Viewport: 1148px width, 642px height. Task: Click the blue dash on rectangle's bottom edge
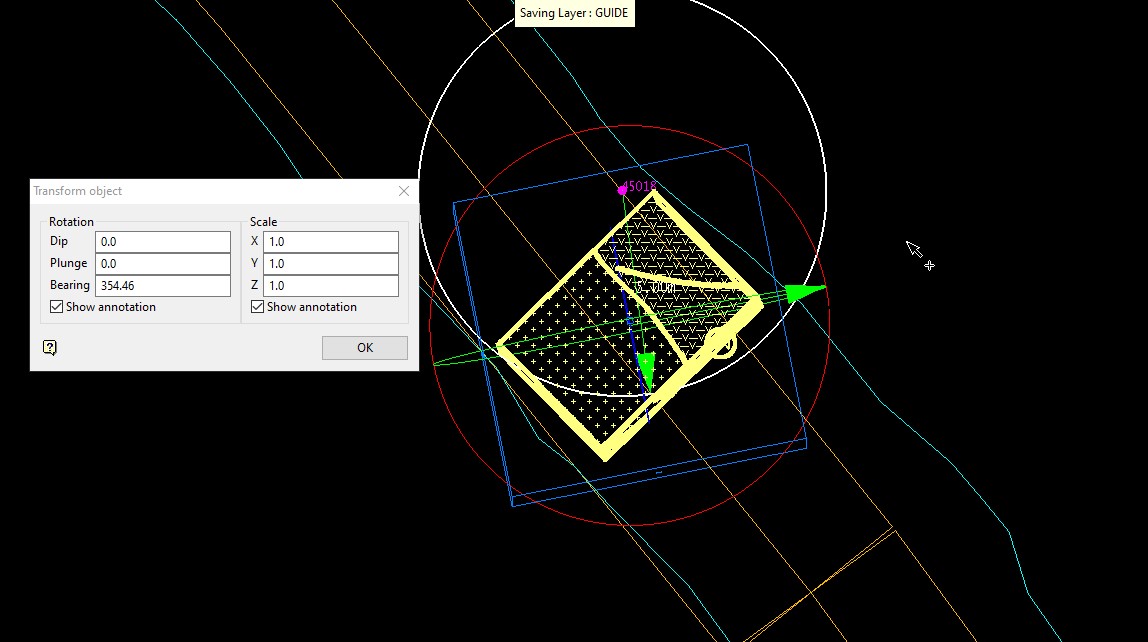coord(658,470)
